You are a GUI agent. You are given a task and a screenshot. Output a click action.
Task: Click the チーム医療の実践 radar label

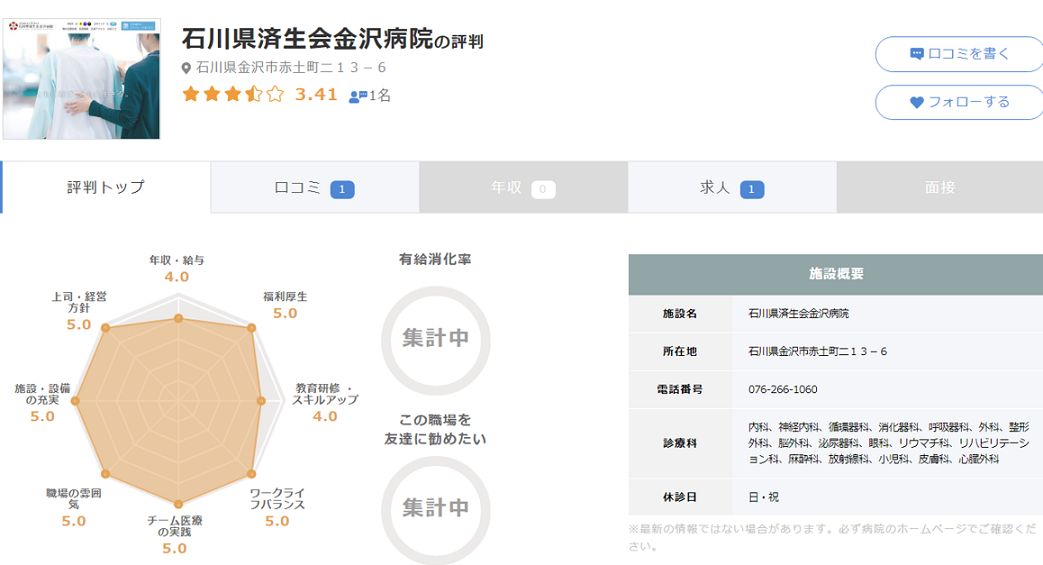(174, 526)
